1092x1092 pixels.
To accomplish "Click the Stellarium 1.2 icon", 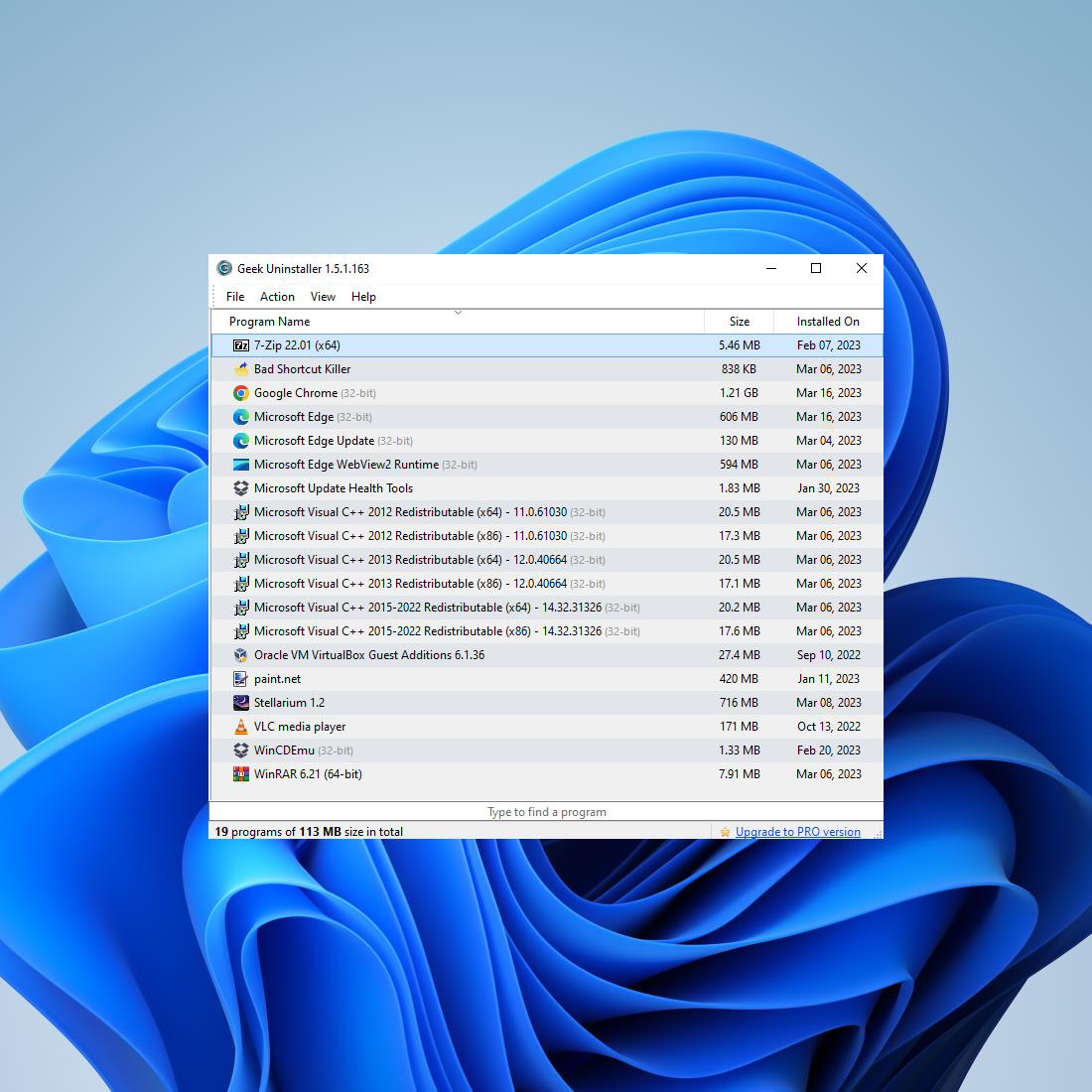I will click(x=241, y=703).
